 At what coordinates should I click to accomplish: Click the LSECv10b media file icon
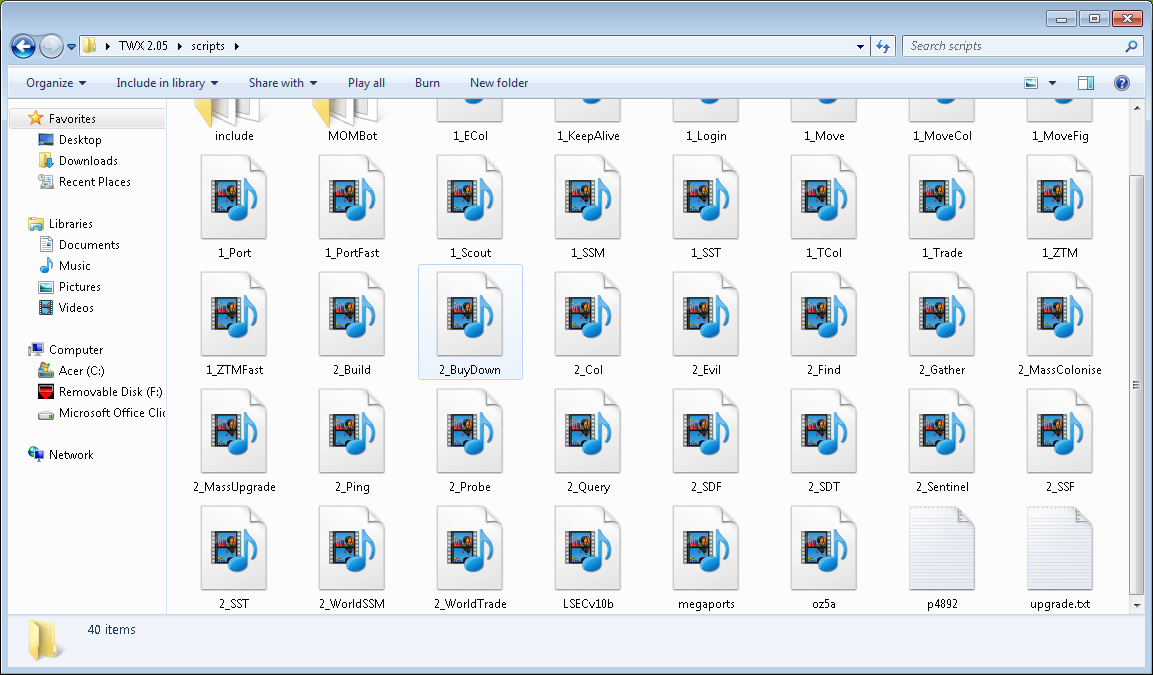588,548
